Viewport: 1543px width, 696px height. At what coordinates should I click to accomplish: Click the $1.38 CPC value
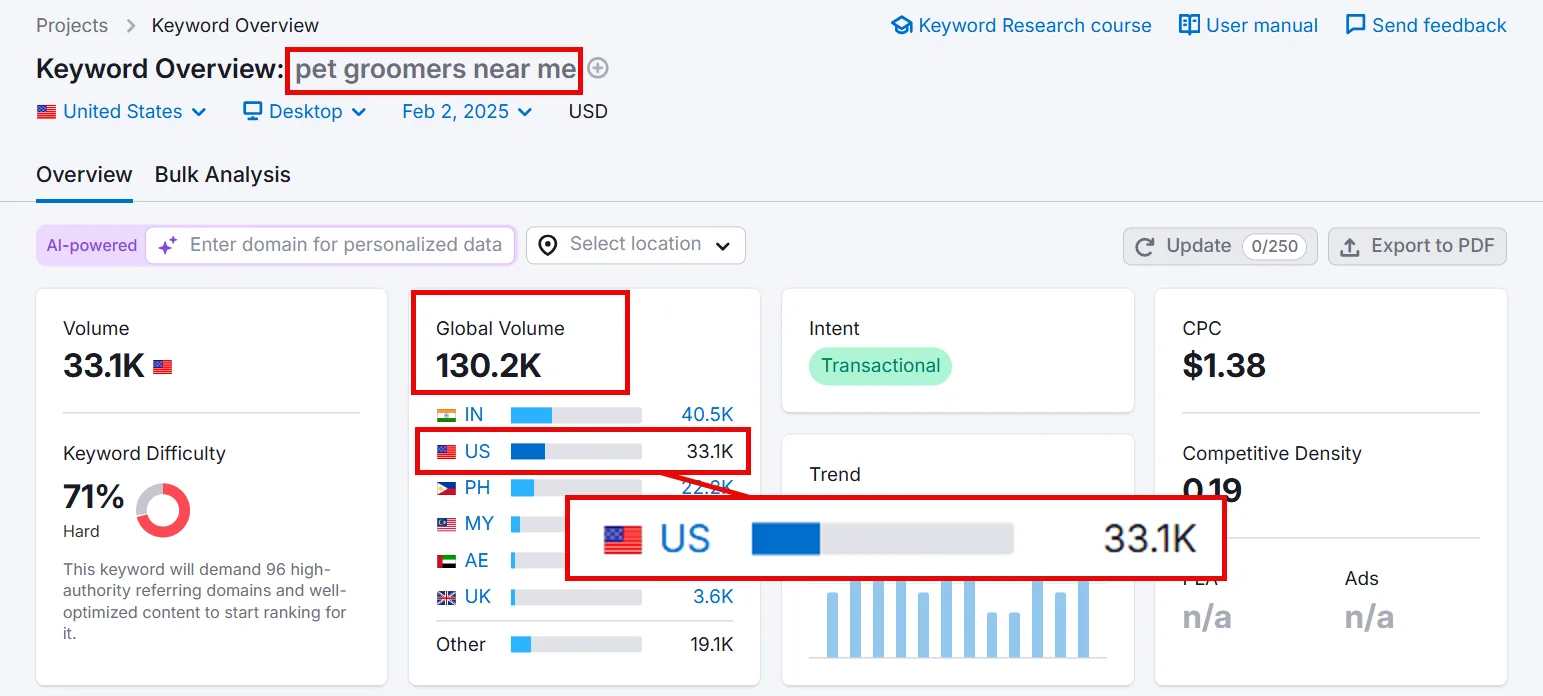[x=1224, y=366]
